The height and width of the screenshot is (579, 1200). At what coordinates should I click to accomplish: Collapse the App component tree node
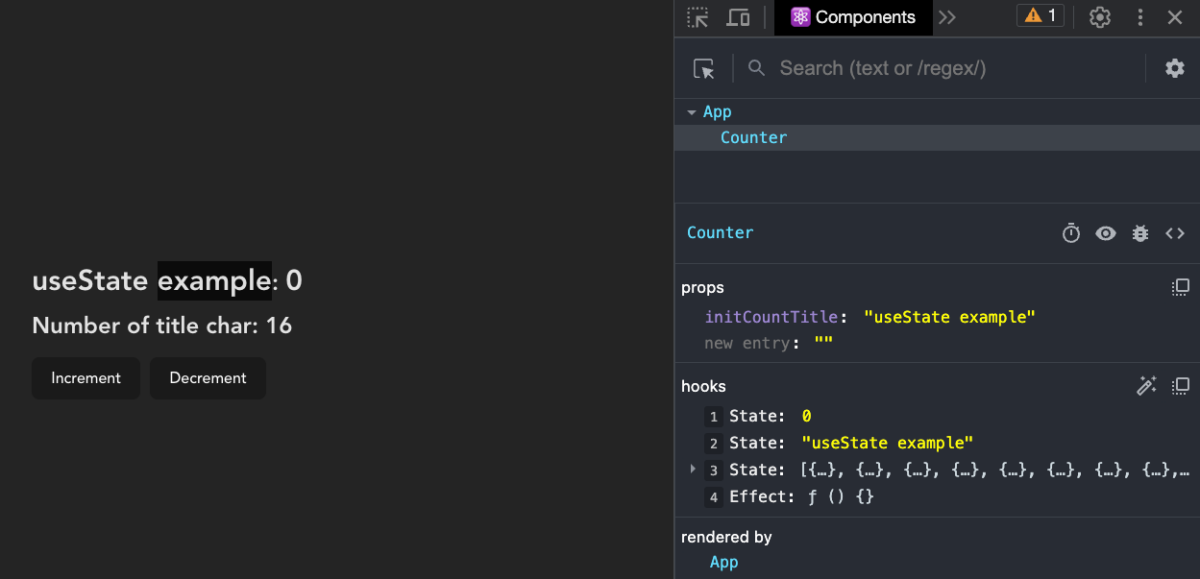(x=692, y=111)
